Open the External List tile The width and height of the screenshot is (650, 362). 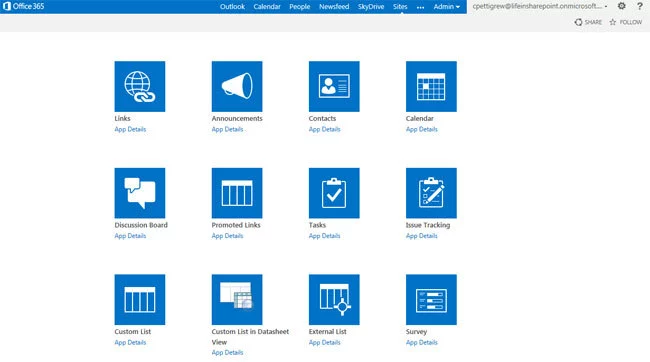pos(334,299)
